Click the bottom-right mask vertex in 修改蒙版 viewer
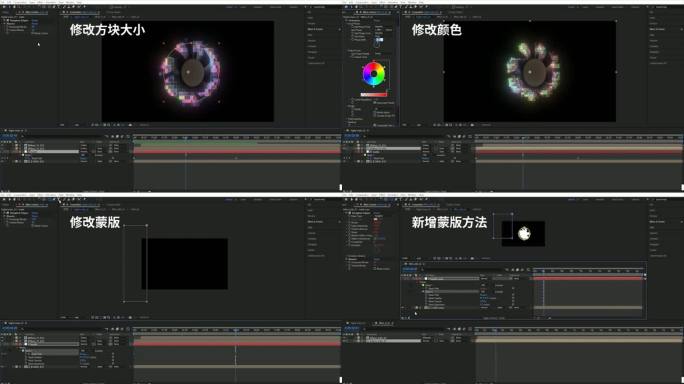The width and height of the screenshot is (684, 384). point(147,302)
